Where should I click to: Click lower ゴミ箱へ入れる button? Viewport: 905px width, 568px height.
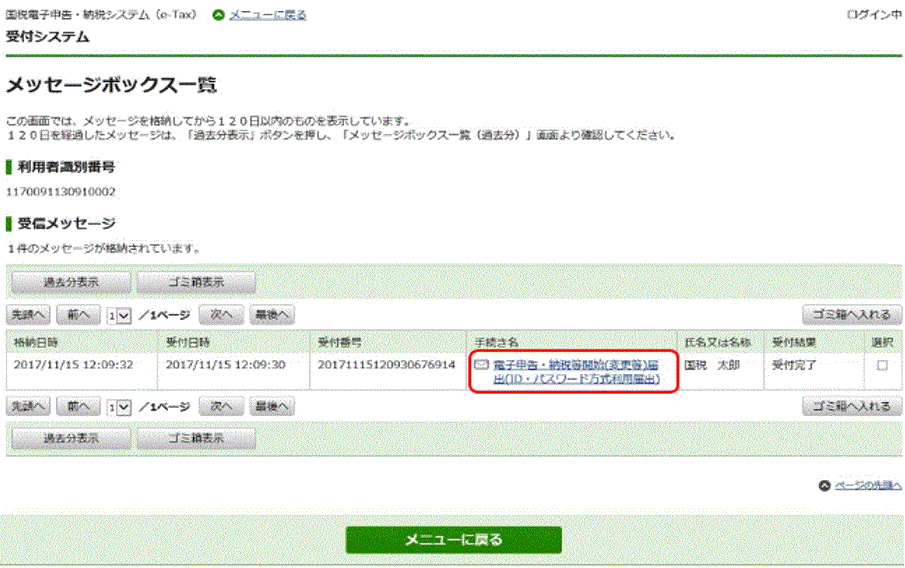pyautogui.click(x=852, y=406)
